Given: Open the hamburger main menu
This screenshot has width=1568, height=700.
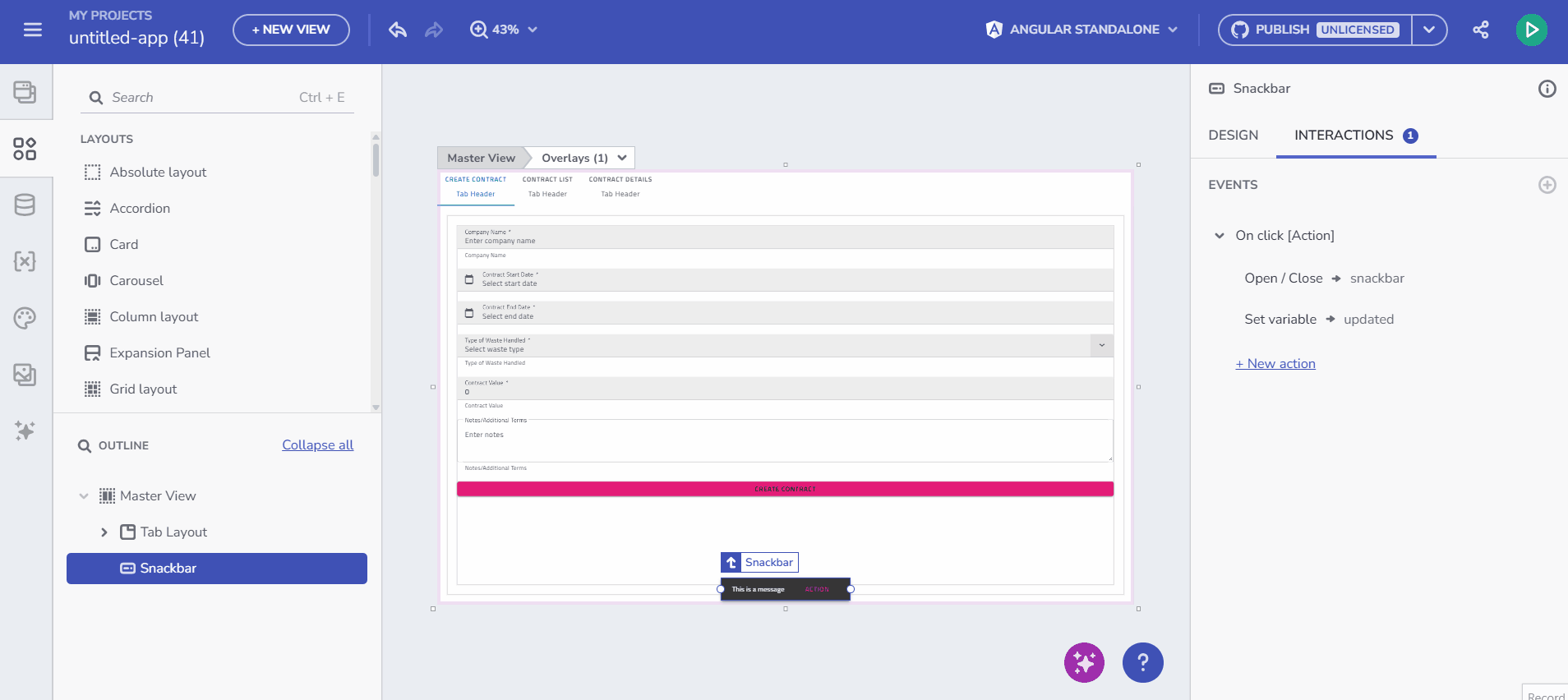Looking at the screenshot, I should [x=33, y=30].
